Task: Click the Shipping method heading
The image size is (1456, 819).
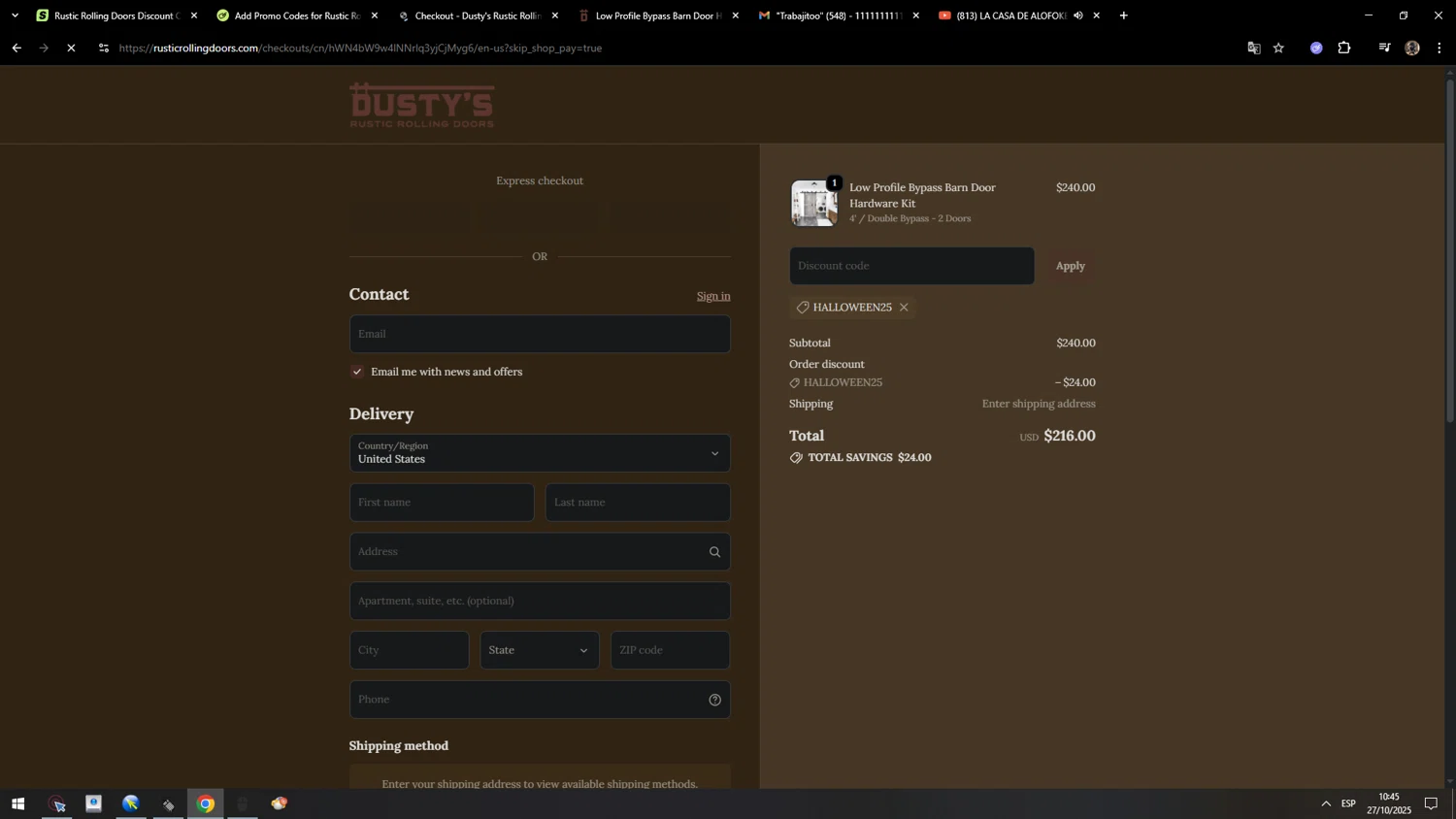Action: point(399,746)
